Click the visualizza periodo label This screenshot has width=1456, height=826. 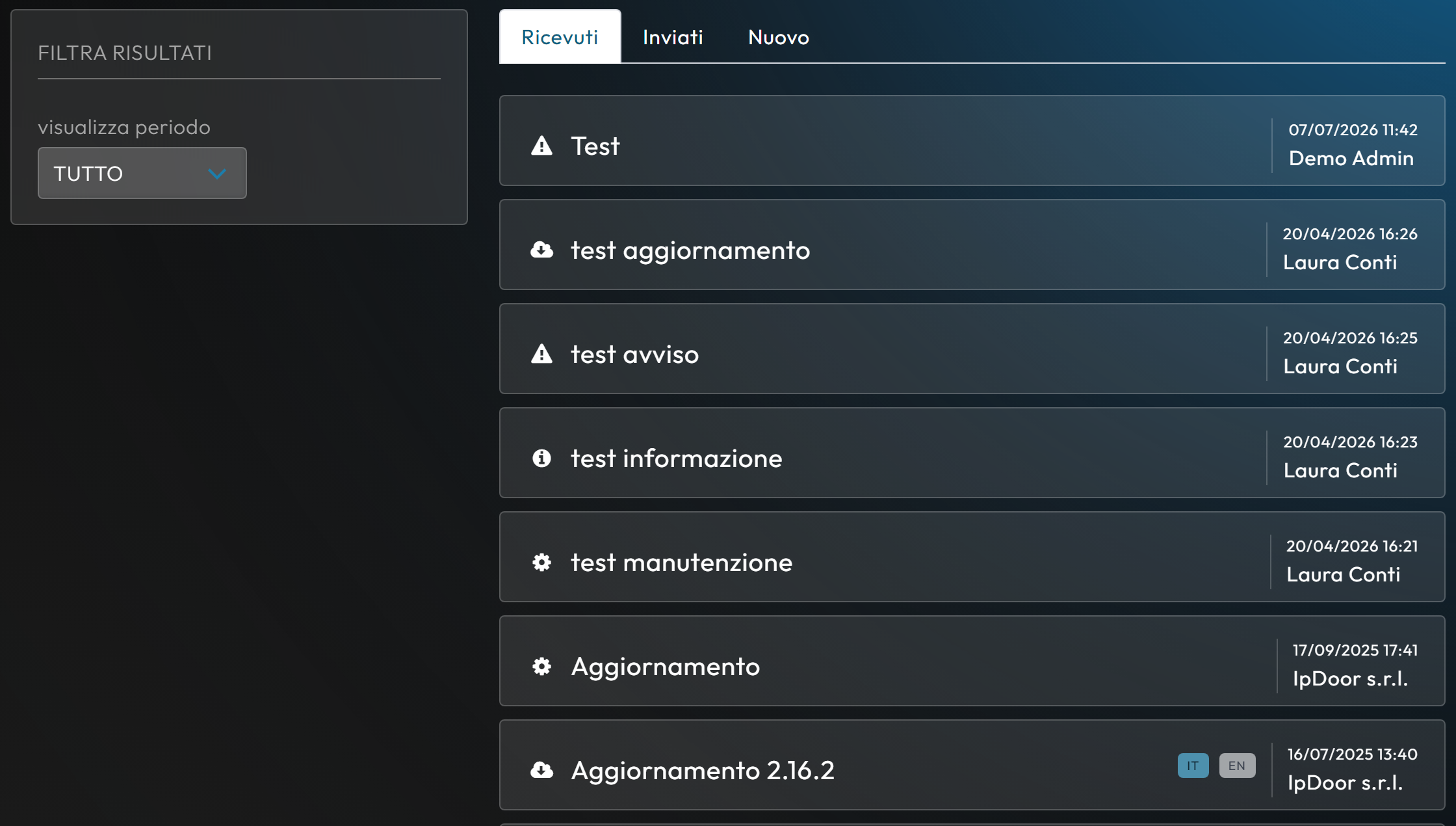[x=124, y=127]
